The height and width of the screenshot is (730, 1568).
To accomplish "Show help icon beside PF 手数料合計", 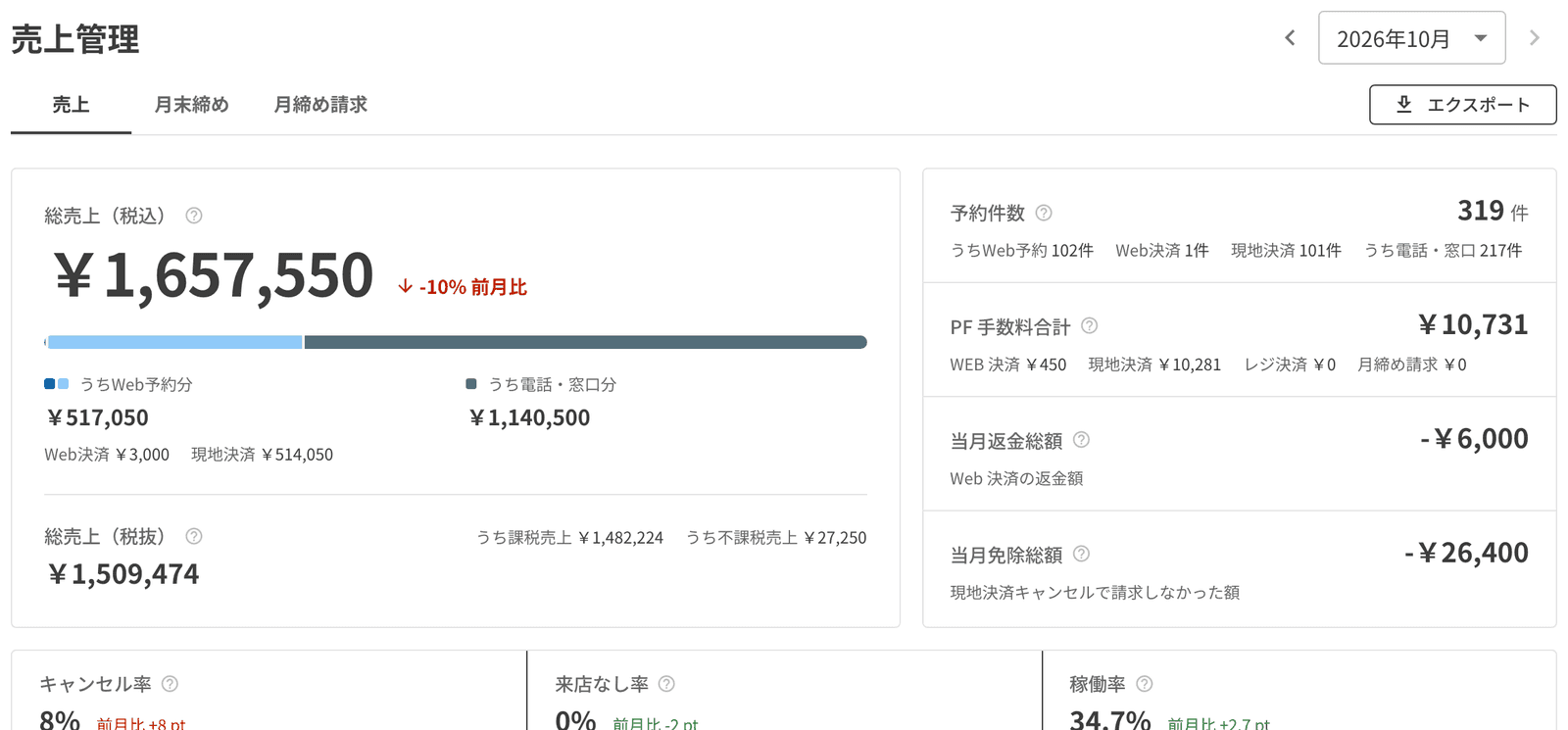I will pyautogui.click(x=1089, y=326).
